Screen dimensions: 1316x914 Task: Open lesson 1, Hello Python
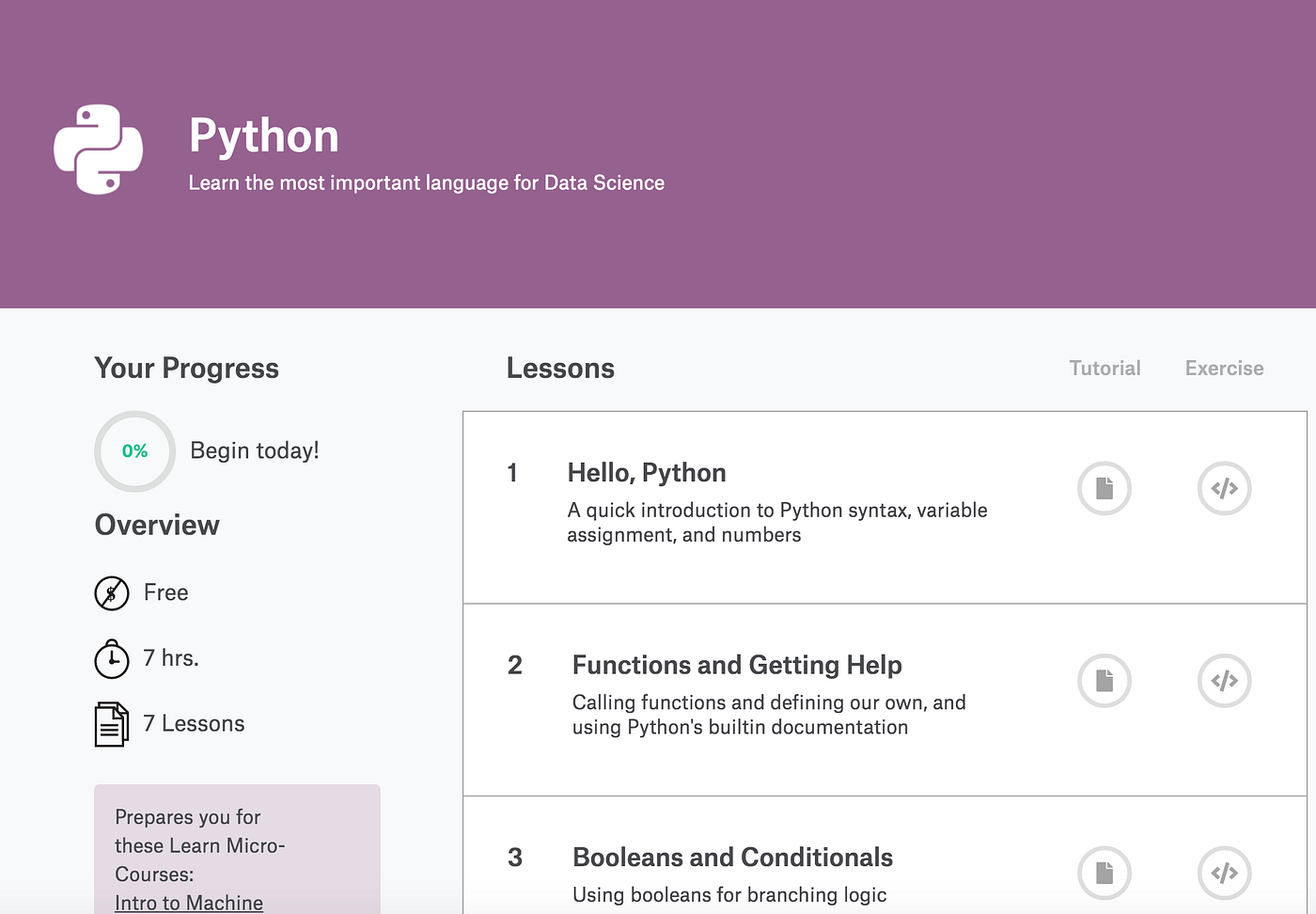[646, 472]
